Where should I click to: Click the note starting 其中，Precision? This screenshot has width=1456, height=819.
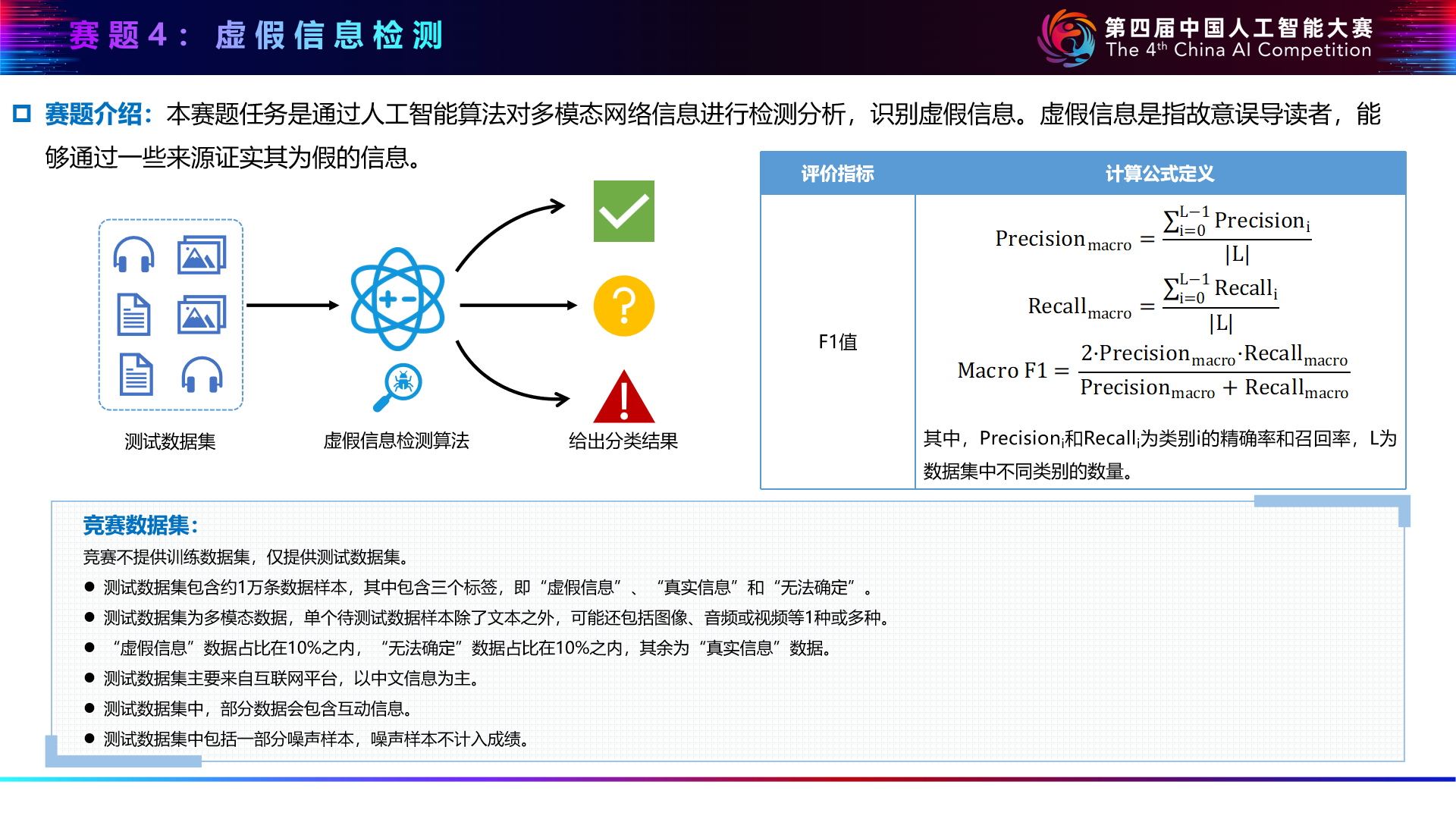[1159, 455]
